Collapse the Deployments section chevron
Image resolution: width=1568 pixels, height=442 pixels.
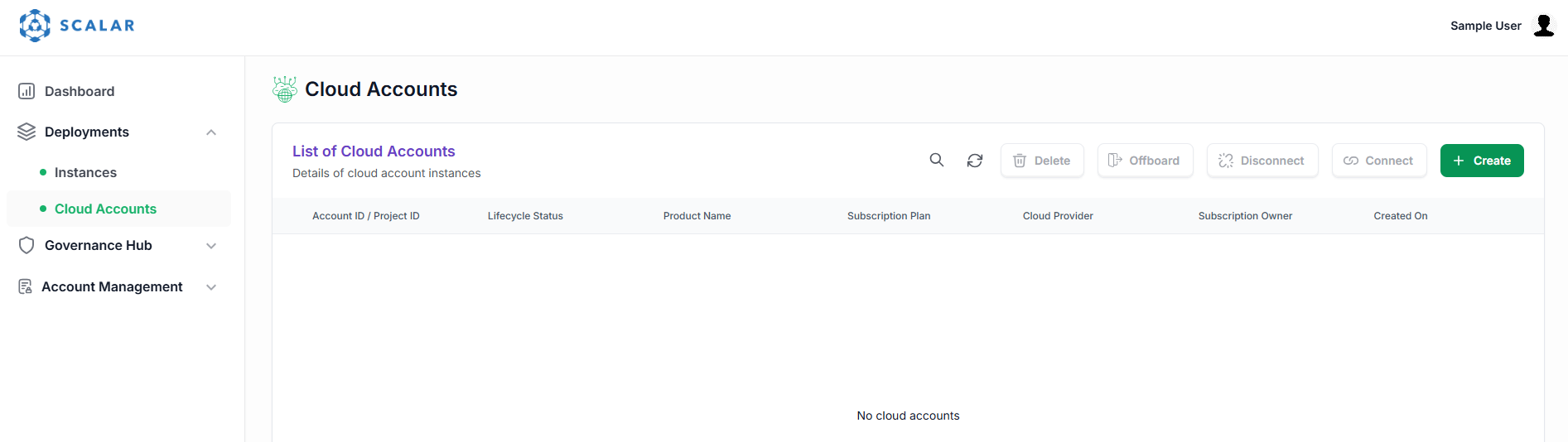tap(211, 132)
